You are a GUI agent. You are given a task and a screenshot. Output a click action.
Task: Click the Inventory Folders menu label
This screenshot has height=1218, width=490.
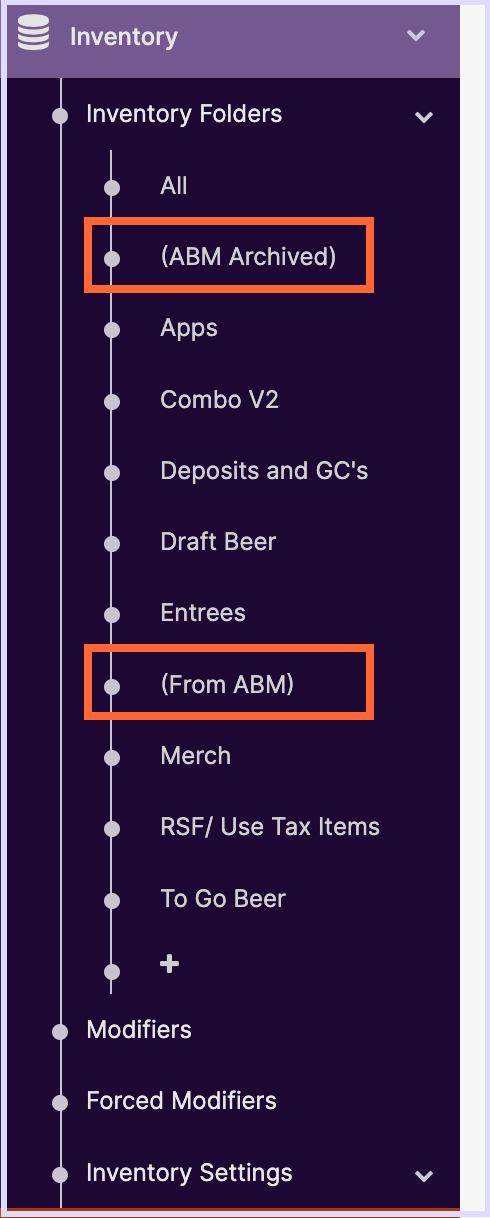[184, 114]
